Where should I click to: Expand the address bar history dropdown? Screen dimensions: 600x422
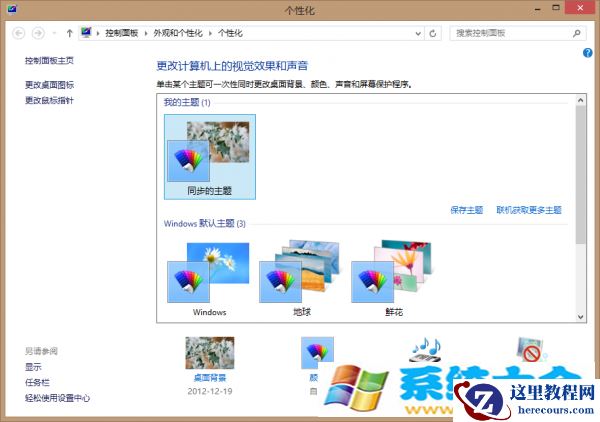(x=418, y=34)
